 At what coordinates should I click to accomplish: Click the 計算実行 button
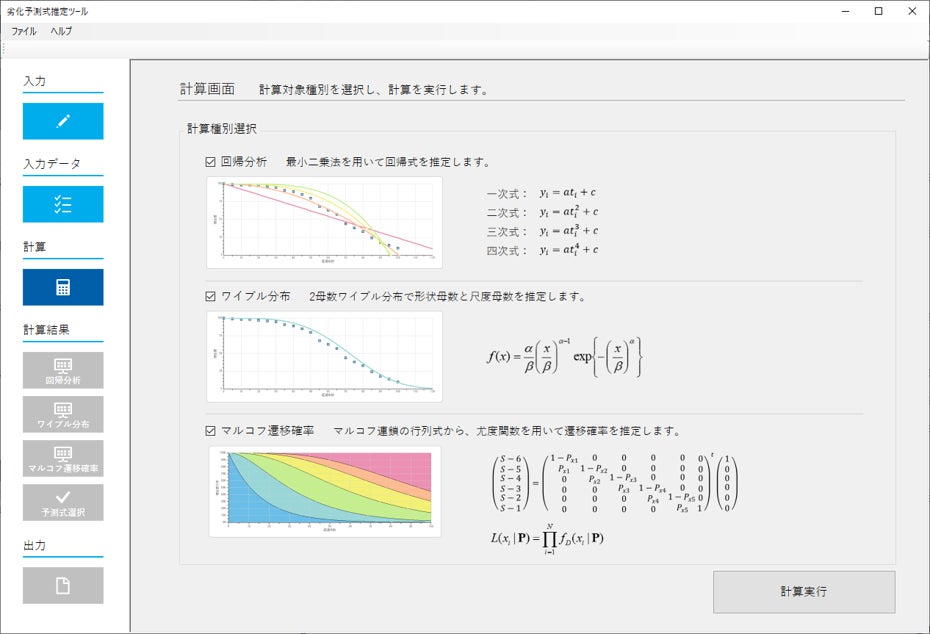point(804,591)
